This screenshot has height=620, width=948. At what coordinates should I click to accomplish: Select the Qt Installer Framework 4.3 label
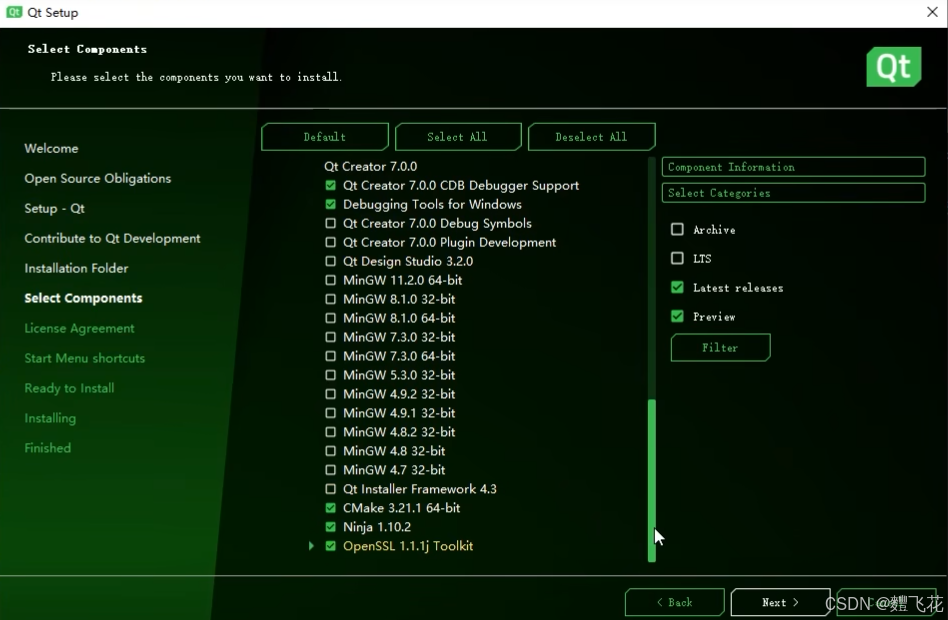[x=420, y=489]
